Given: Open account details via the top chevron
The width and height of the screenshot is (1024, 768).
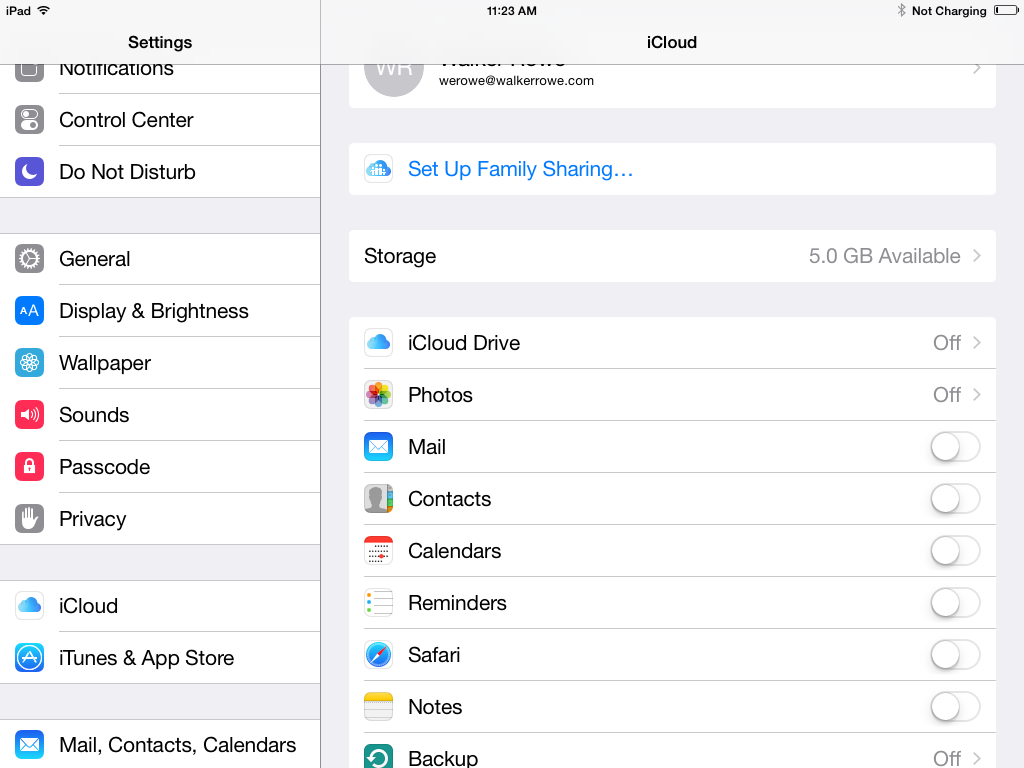Looking at the screenshot, I should click(977, 69).
